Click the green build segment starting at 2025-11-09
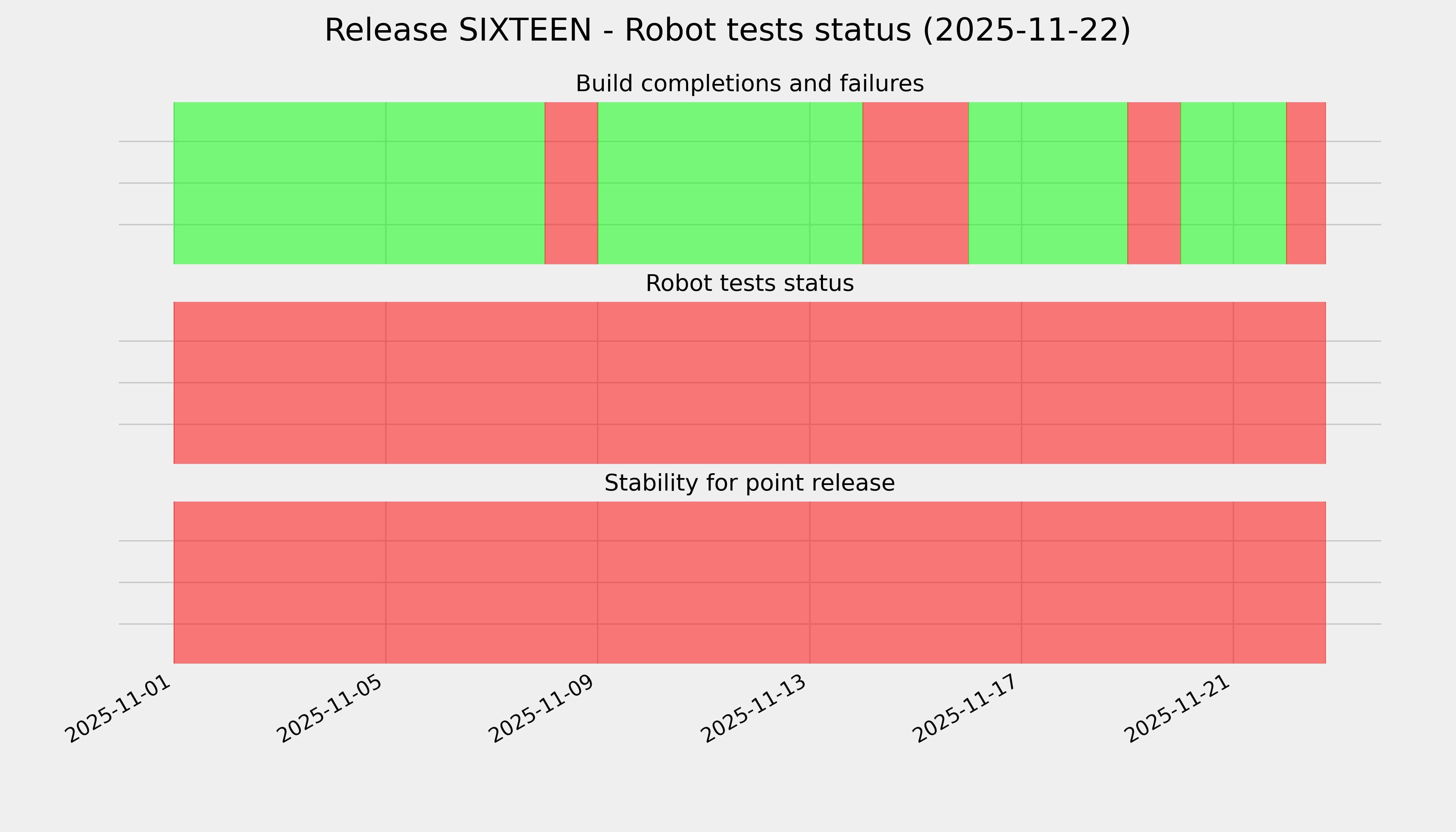The image size is (1456, 832). pyautogui.click(x=730, y=183)
